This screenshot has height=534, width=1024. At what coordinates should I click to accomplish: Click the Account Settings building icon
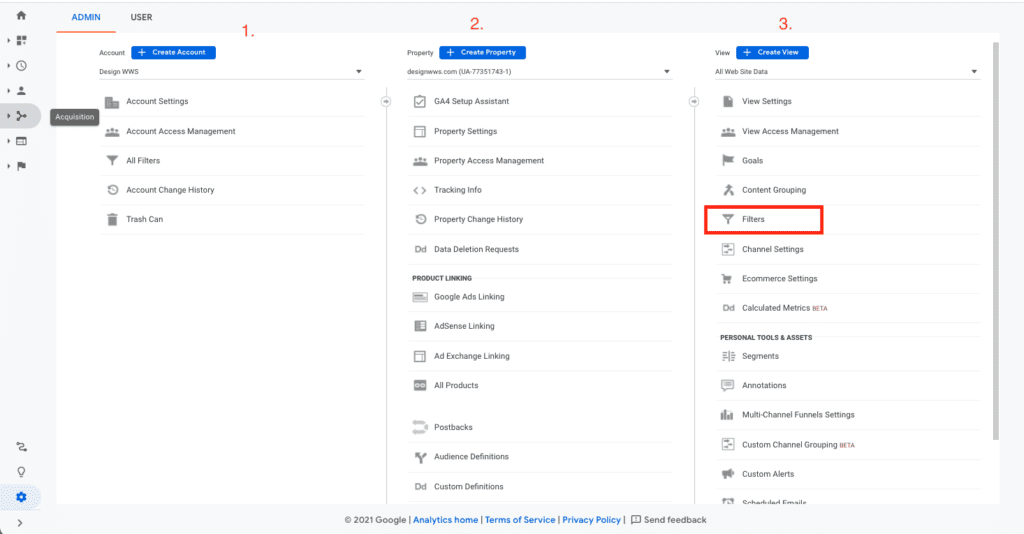point(112,102)
